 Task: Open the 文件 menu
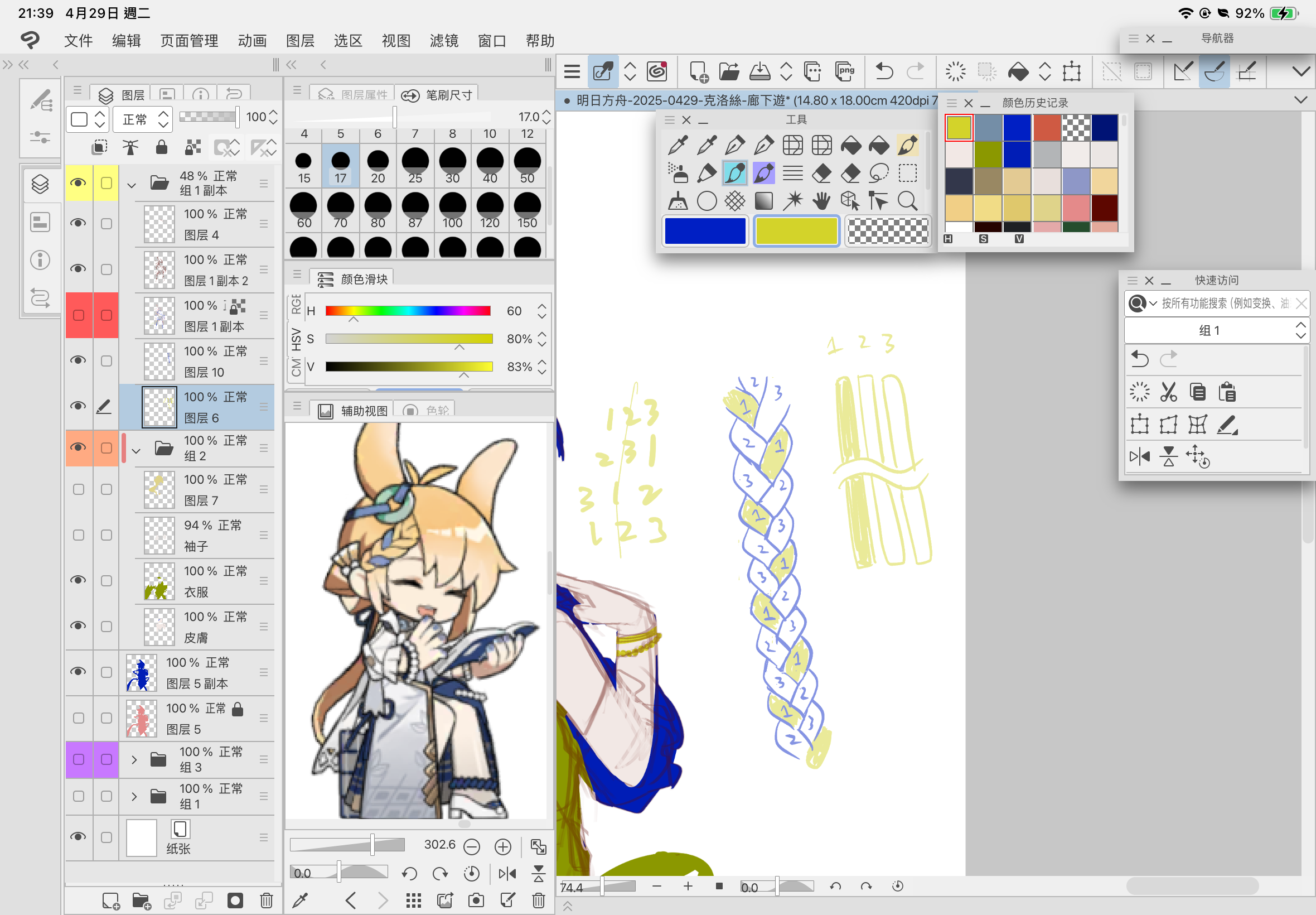point(79,41)
